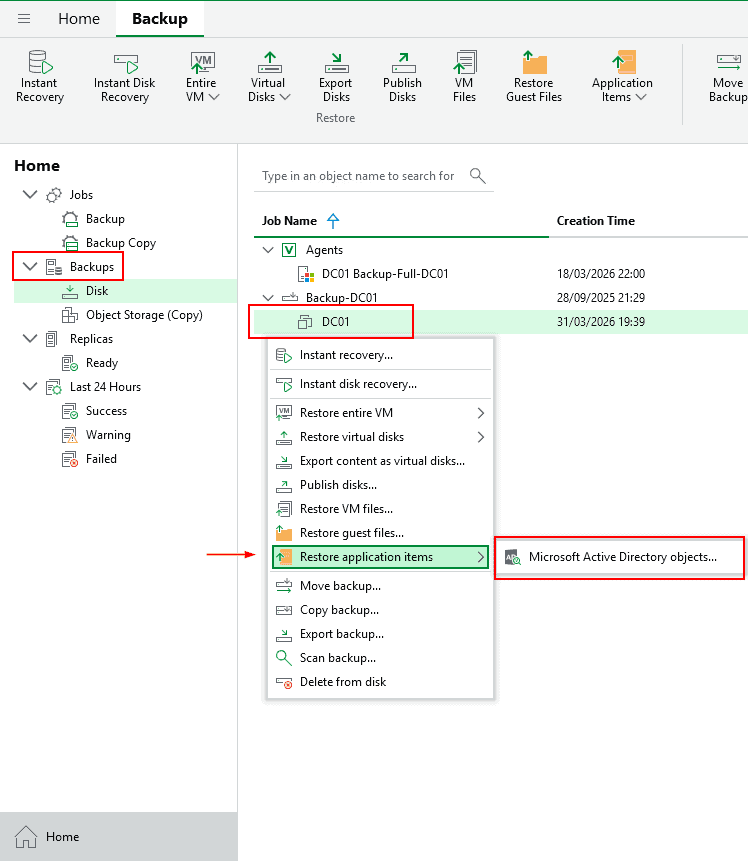Click the object name search field

[x=358, y=176]
